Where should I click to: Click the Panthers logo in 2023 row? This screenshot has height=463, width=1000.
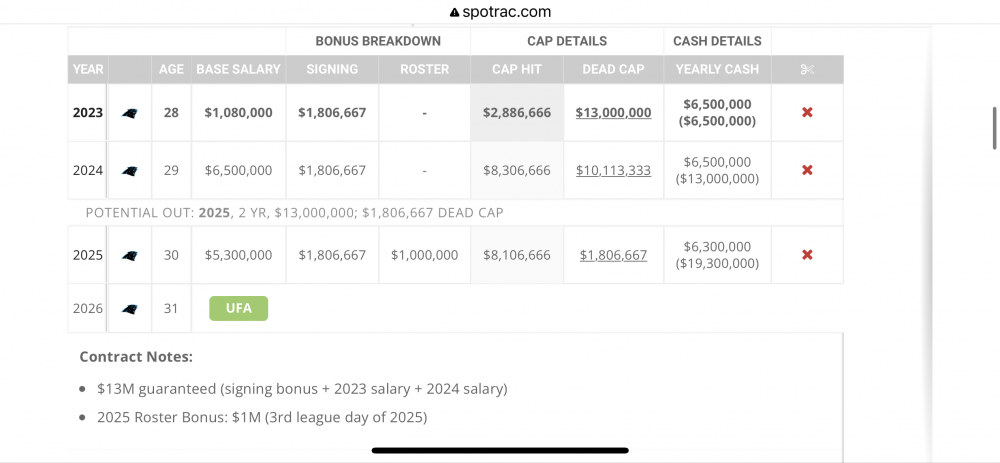[130, 113]
